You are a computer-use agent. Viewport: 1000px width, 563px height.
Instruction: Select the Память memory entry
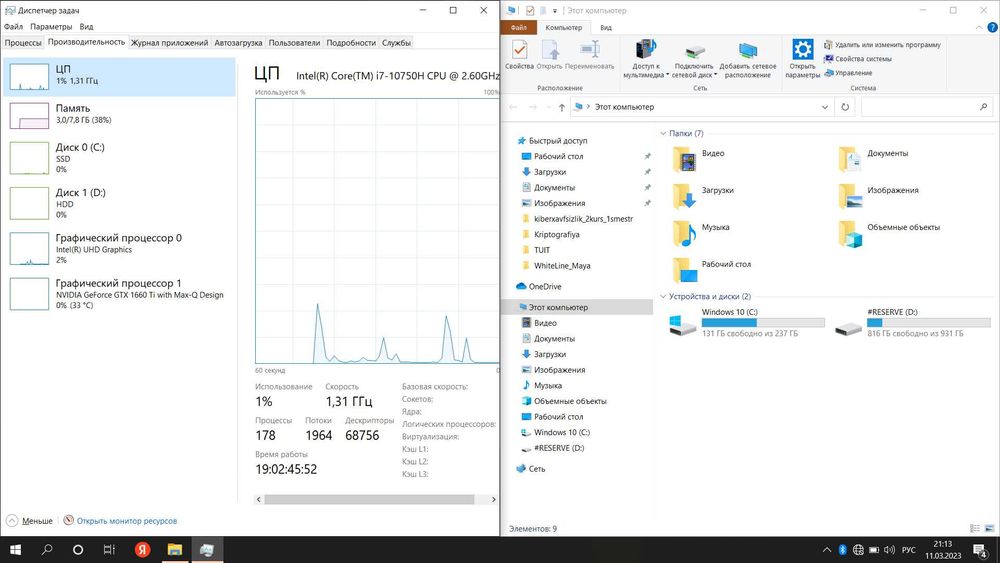(119, 115)
